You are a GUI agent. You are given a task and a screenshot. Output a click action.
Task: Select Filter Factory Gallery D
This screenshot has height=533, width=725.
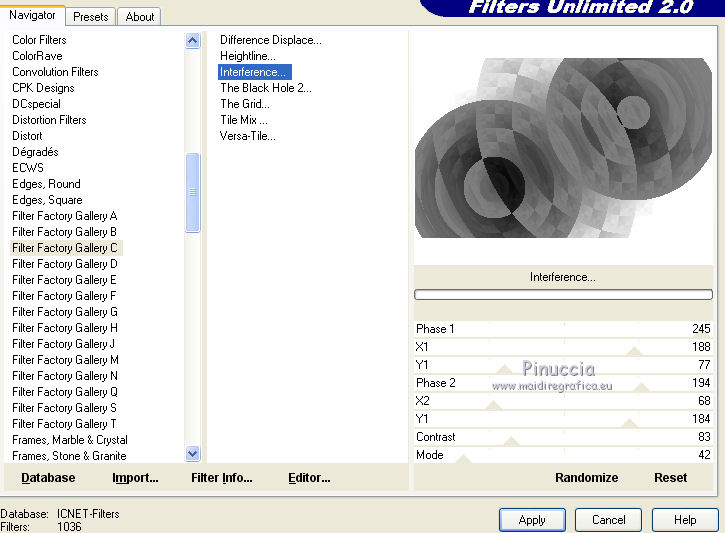tap(65, 264)
